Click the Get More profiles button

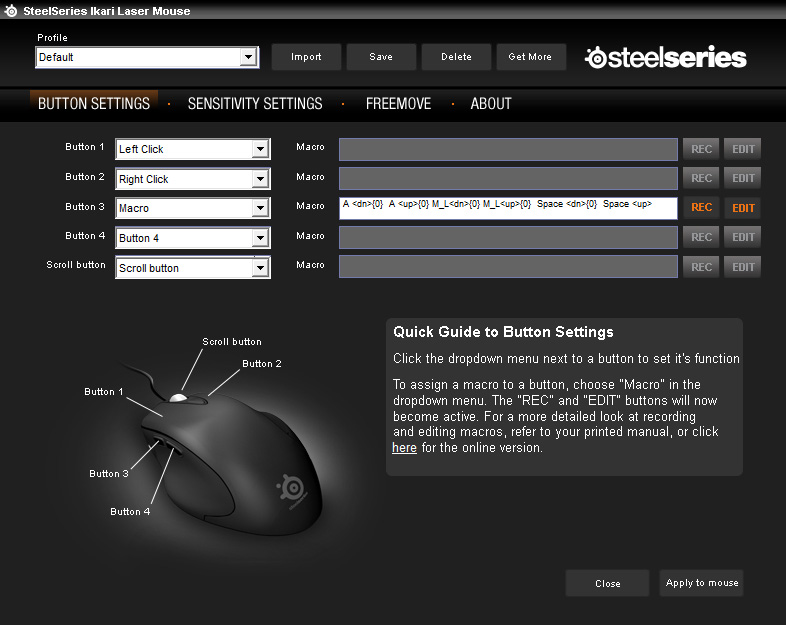531,57
